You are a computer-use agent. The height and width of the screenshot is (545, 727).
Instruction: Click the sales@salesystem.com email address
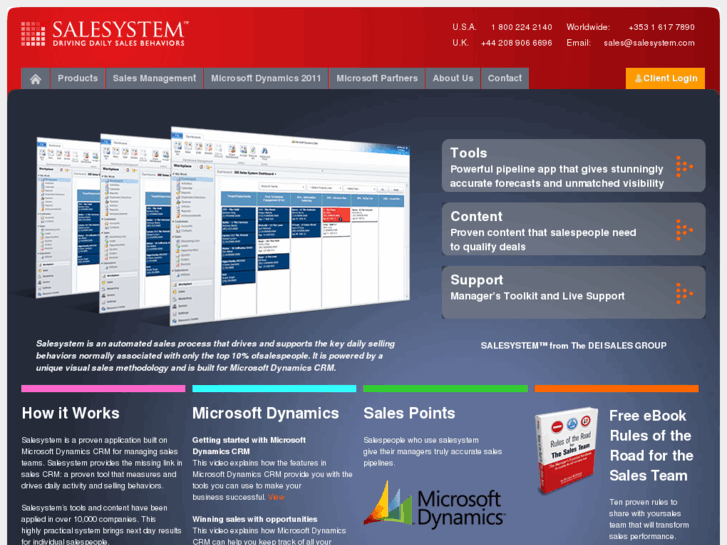point(649,43)
